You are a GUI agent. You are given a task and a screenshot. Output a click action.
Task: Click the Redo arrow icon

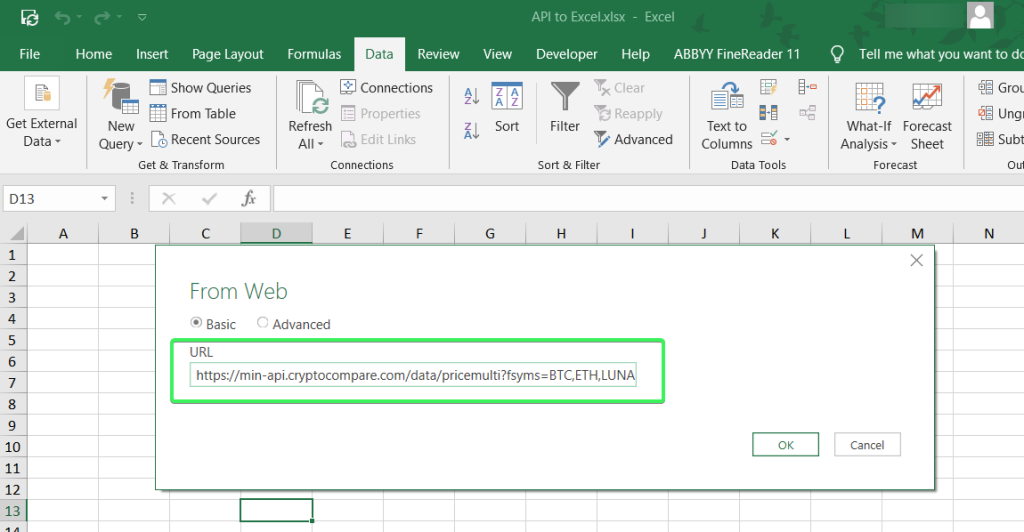point(102,18)
